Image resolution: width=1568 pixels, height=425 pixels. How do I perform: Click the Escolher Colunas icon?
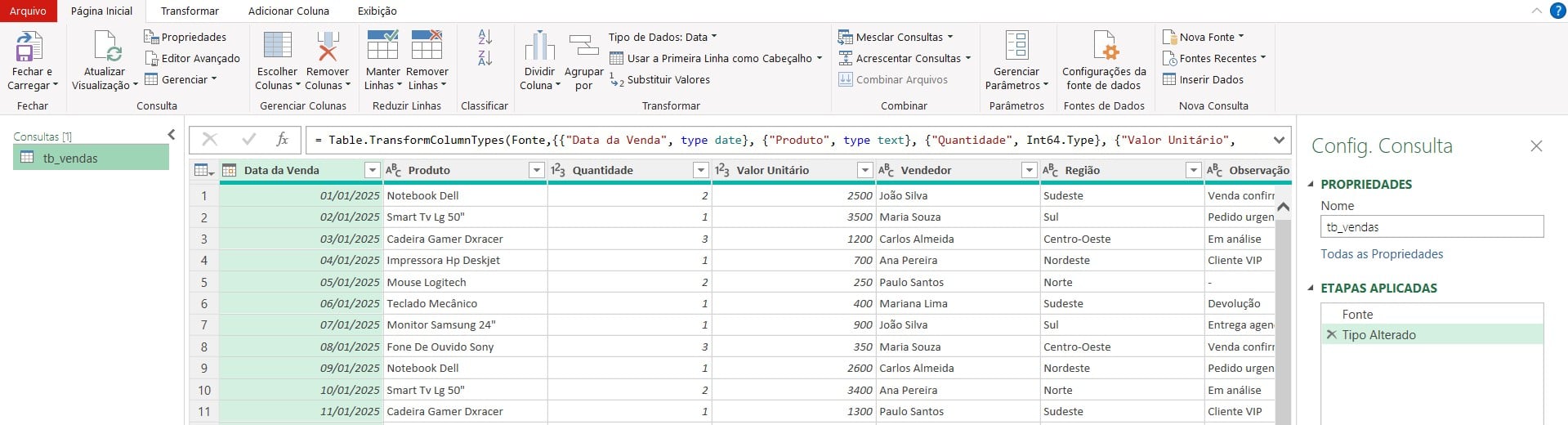[x=278, y=47]
